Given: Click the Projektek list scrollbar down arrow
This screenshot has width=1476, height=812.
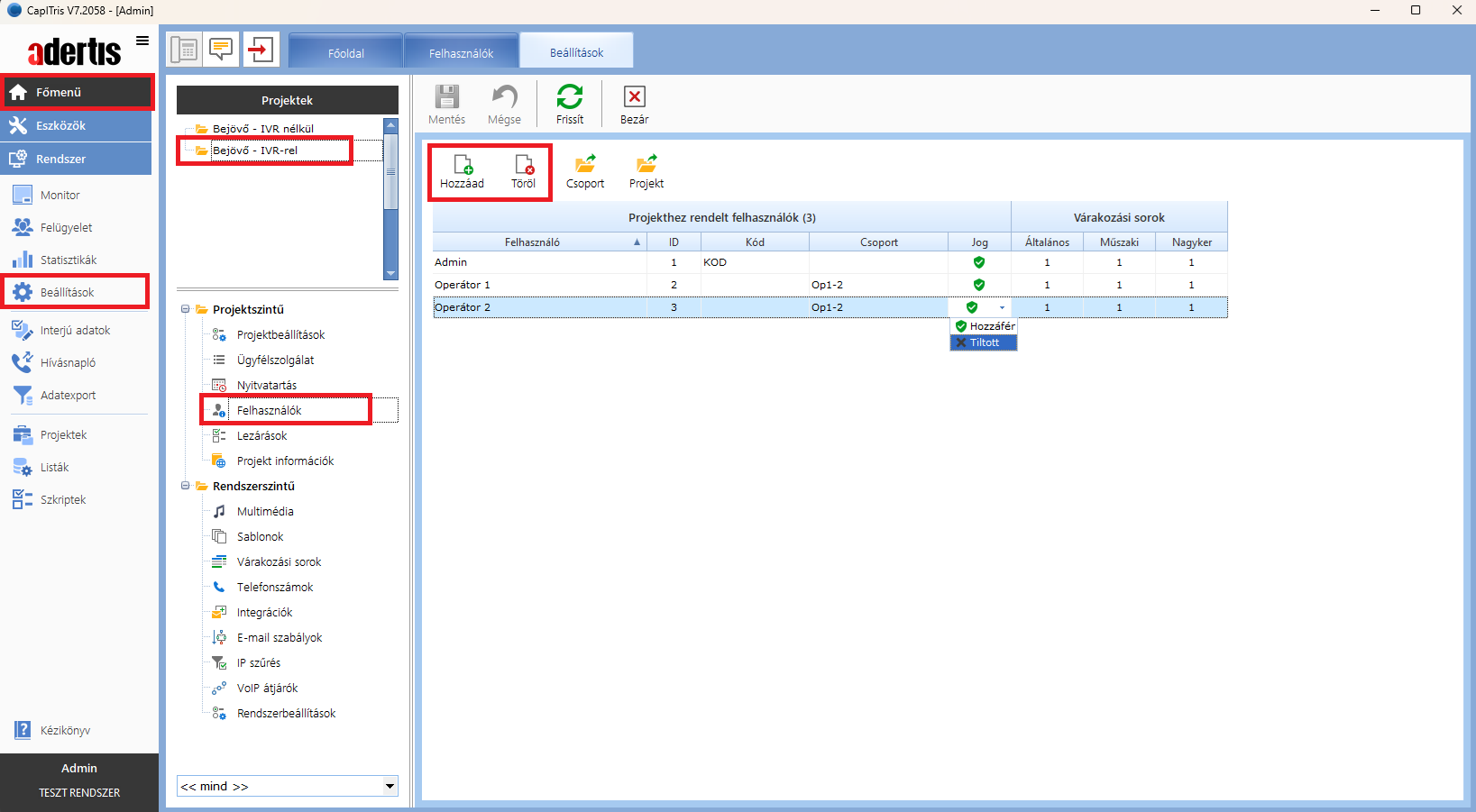Looking at the screenshot, I should pyautogui.click(x=390, y=273).
